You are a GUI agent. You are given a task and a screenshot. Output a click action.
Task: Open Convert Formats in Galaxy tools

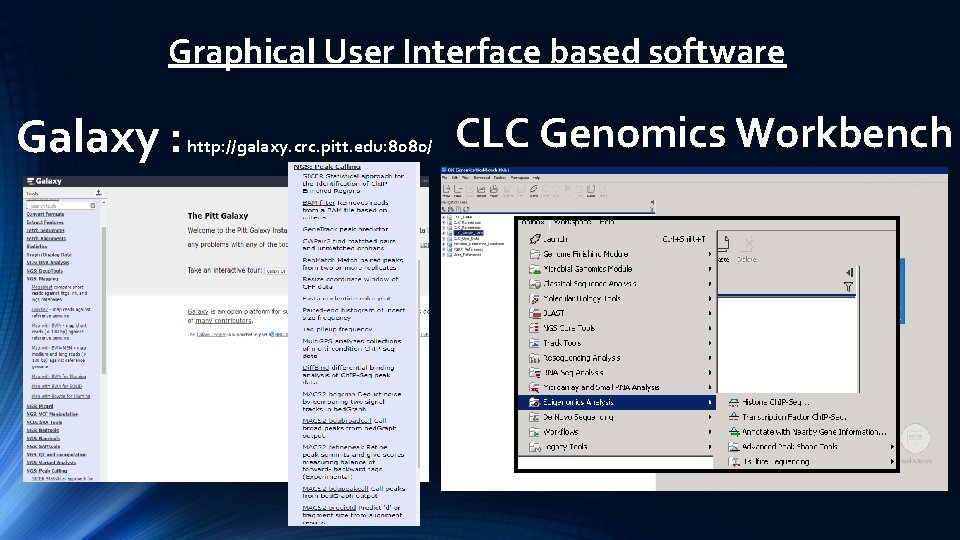[x=45, y=214]
